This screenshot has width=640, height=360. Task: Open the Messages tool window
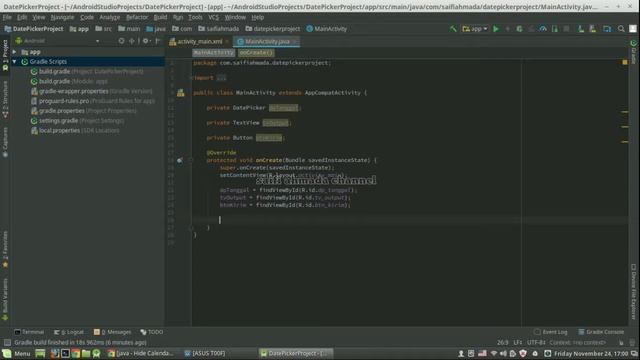(x=112, y=332)
